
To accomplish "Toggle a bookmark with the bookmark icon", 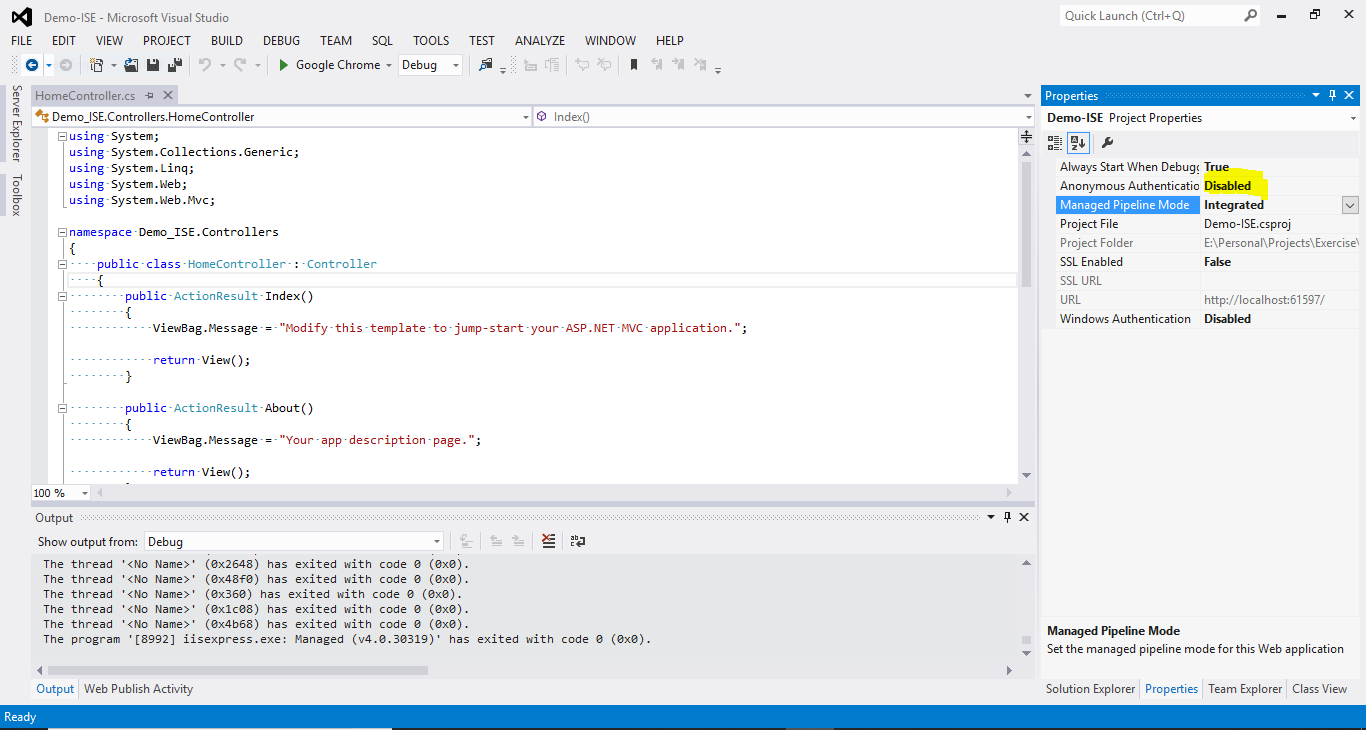I will pyautogui.click(x=634, y=65).
